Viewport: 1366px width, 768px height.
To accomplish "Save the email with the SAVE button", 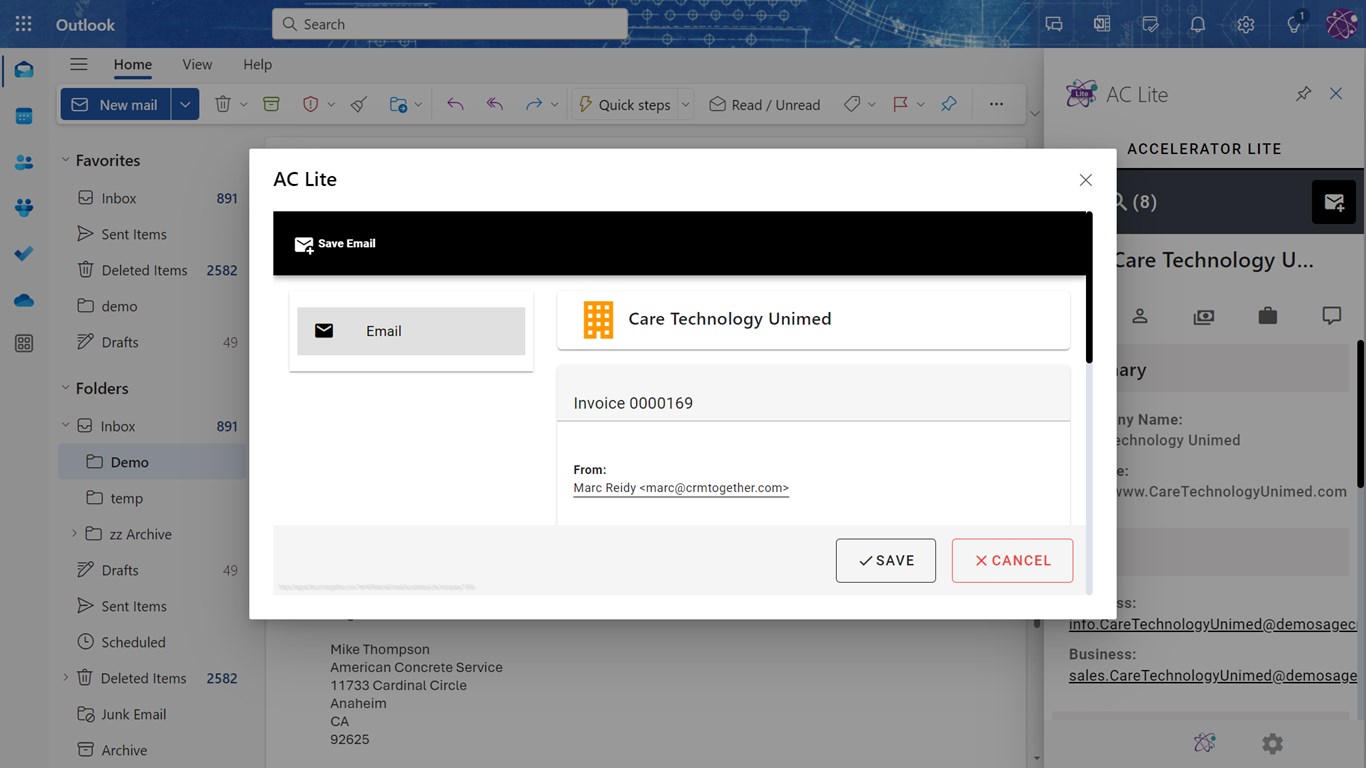I will click(x=885, y=560).
